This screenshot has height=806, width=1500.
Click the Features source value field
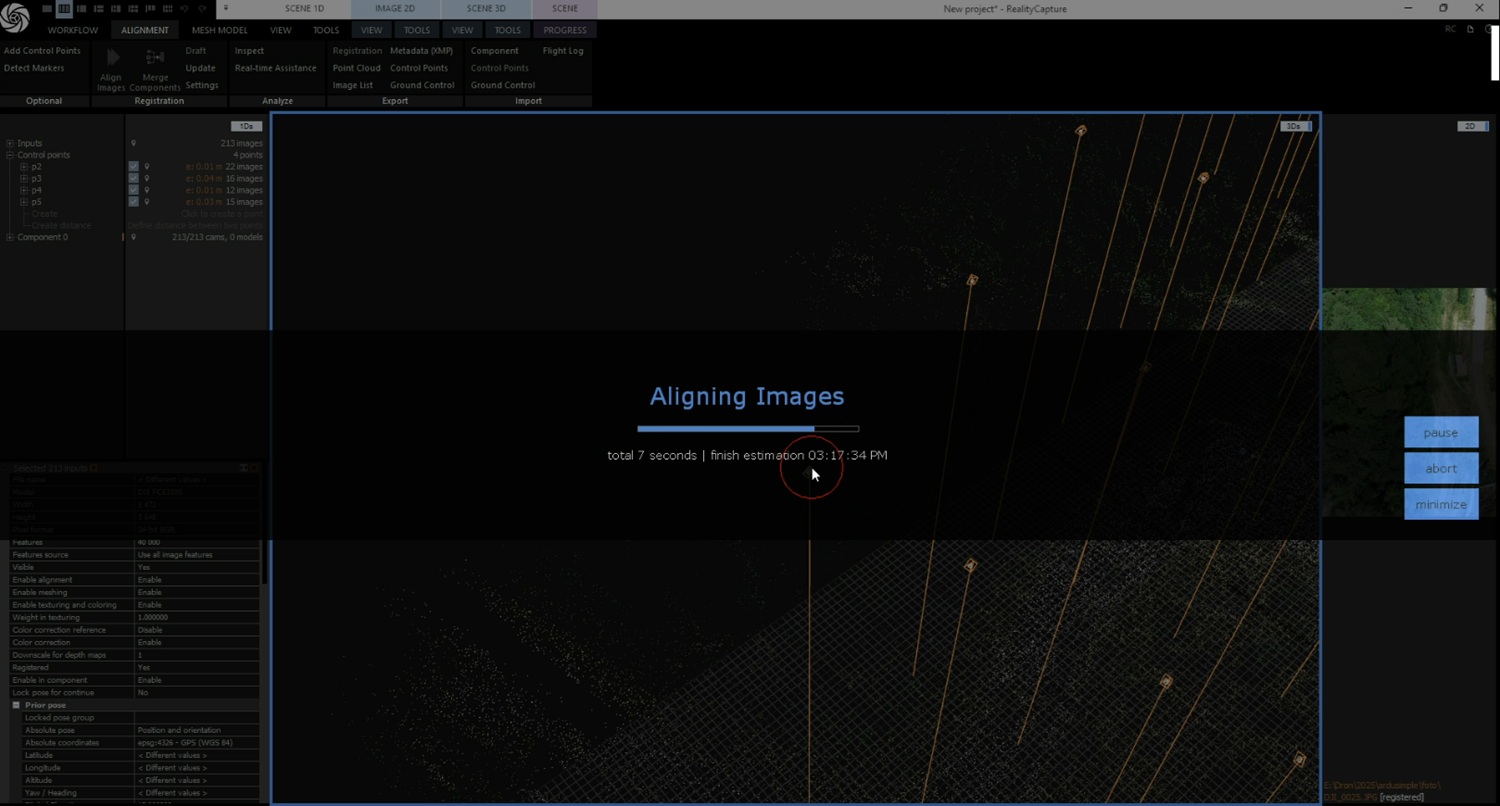pos(196,555)
